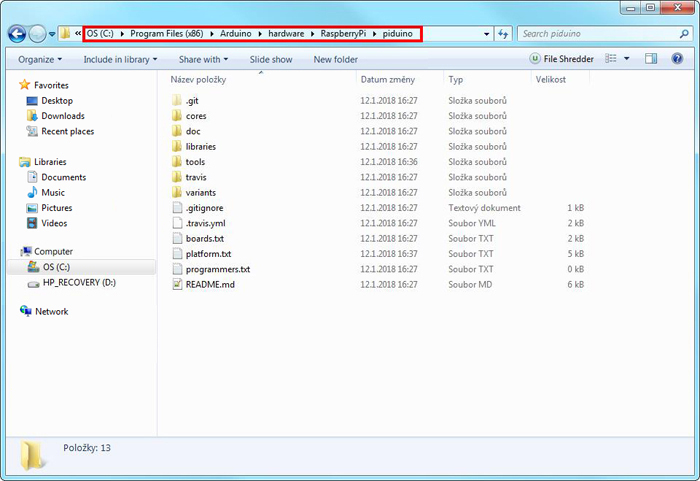The image size is (700, 481).
Task: Click the change view icon
Action: [x=611, y=59]
